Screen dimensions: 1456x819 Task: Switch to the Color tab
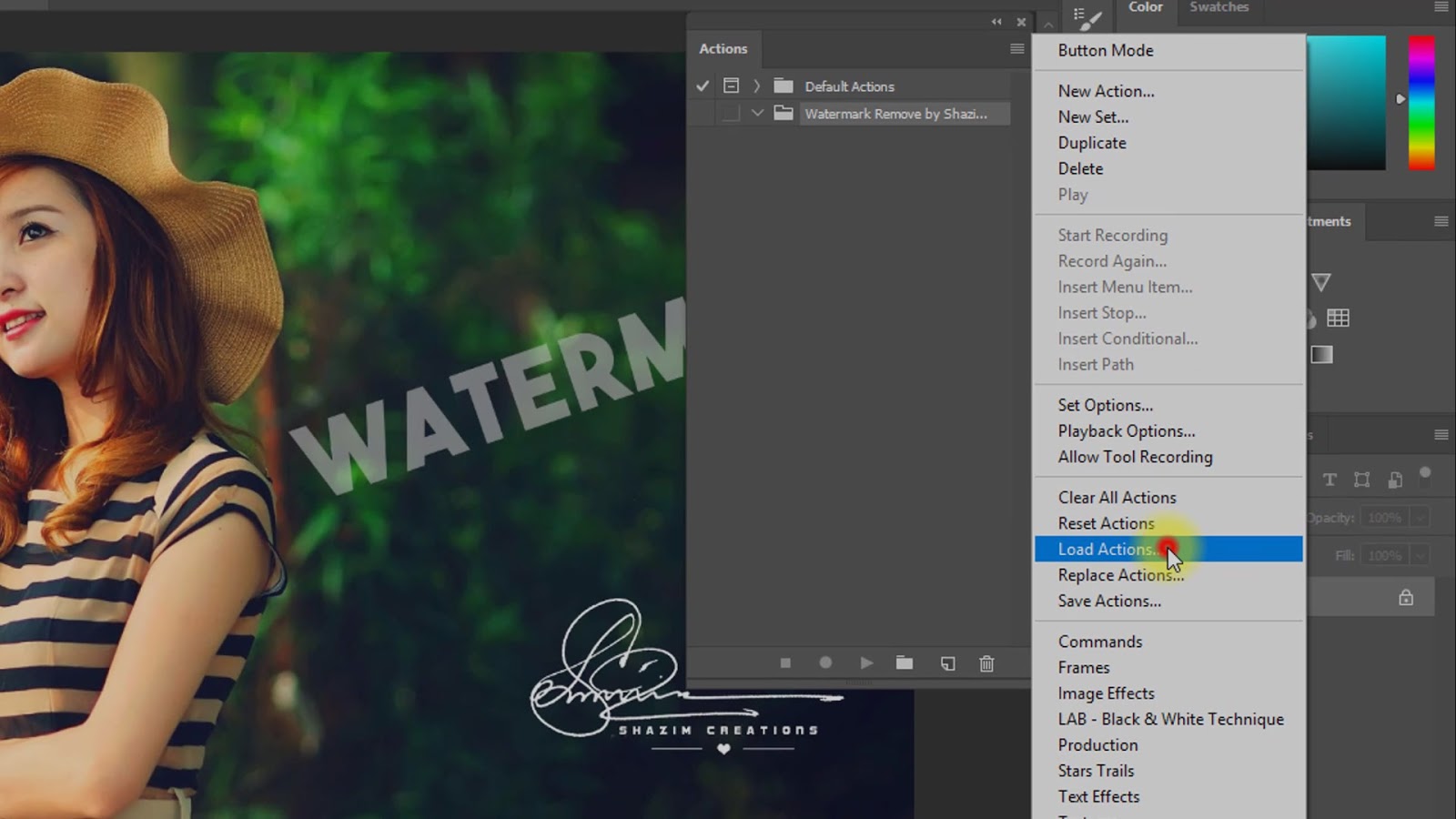click(x=1145, y=7)
